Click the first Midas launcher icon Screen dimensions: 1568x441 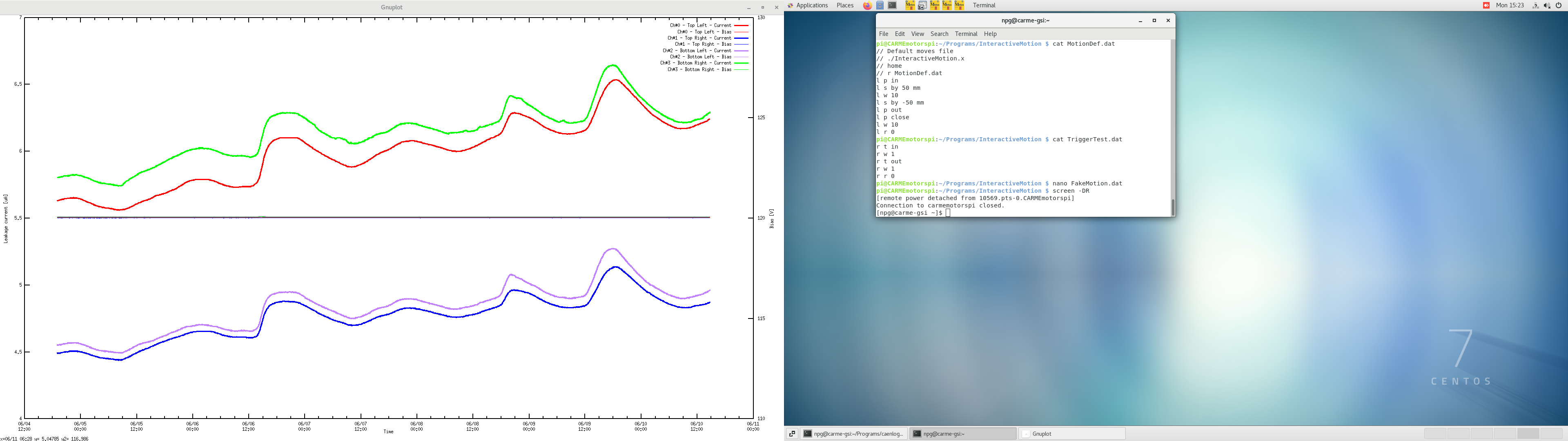click(x=909, y=5)
